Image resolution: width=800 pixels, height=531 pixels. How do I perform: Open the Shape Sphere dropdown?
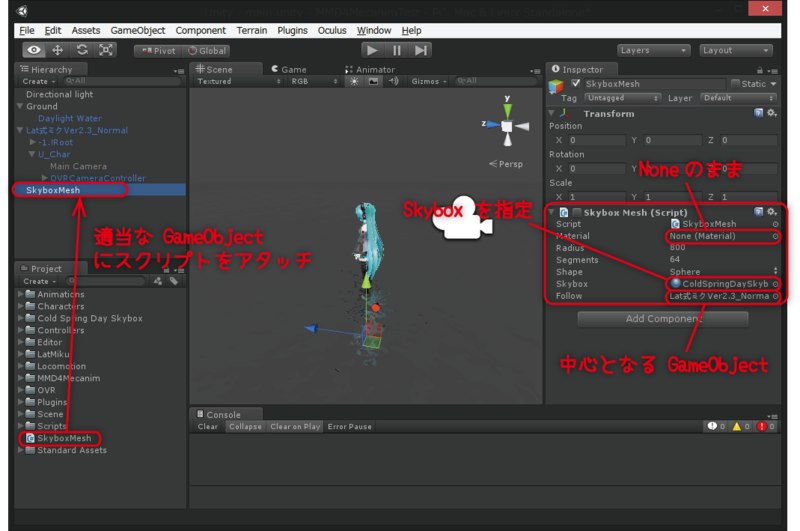(723, 272)
